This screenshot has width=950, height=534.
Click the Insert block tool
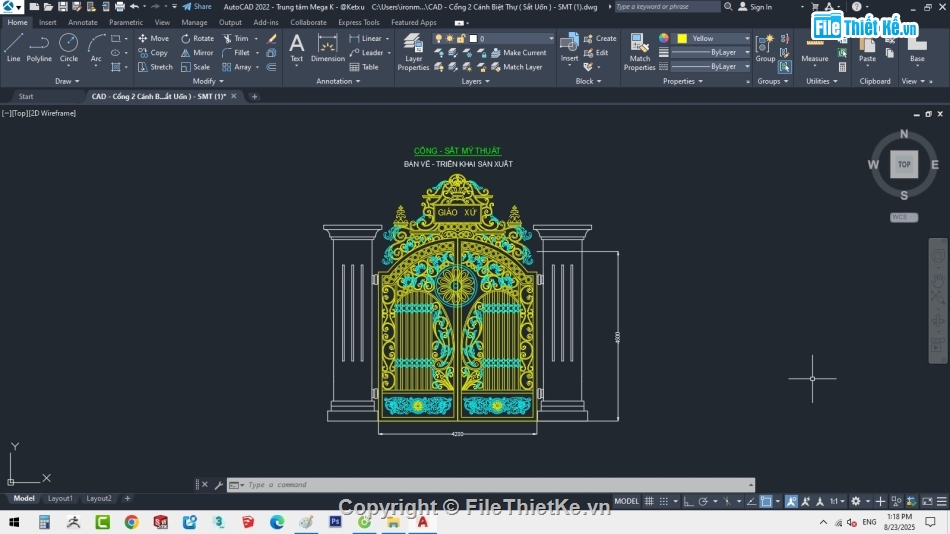[569, 48]
